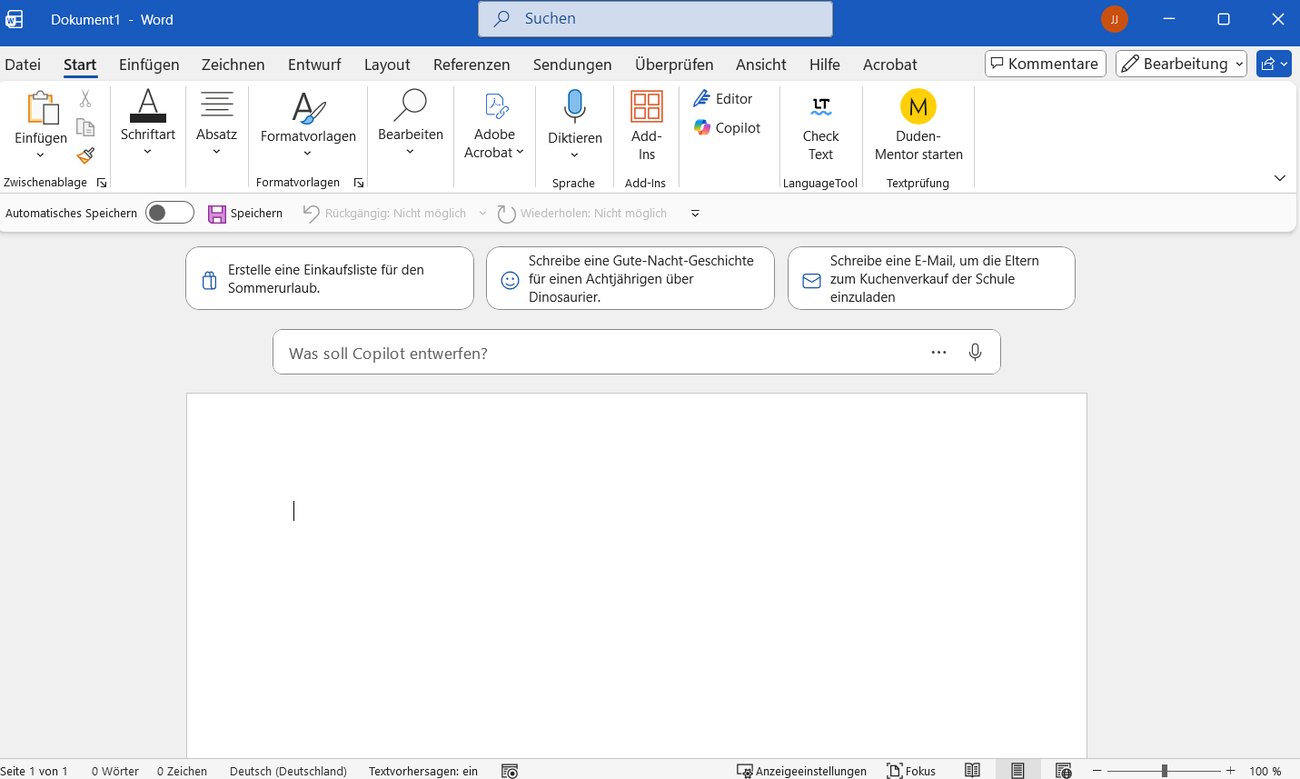Image resolution: width=1300 pixels, height=779 pixels.
Task: Toggle Automatisches Speichern switch
Action: point(169,213)
